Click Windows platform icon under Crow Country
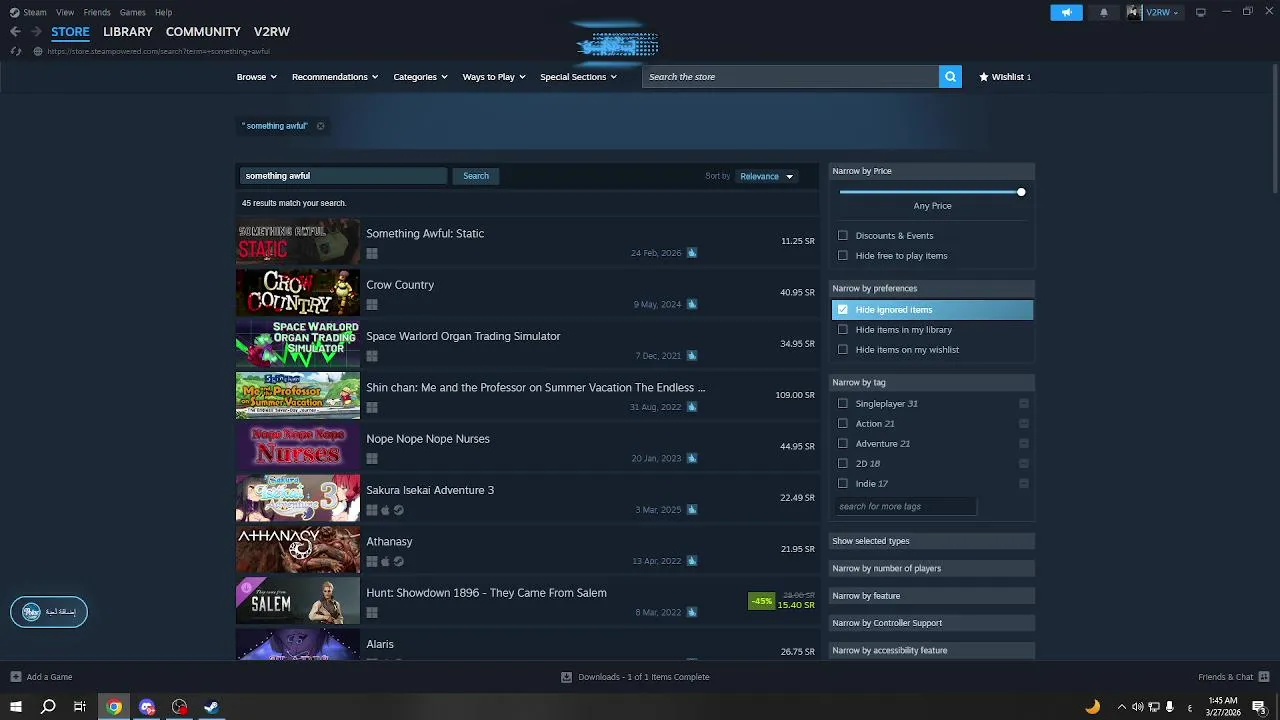The height and width of the screenshot is (720, 1280). point(372,304)
